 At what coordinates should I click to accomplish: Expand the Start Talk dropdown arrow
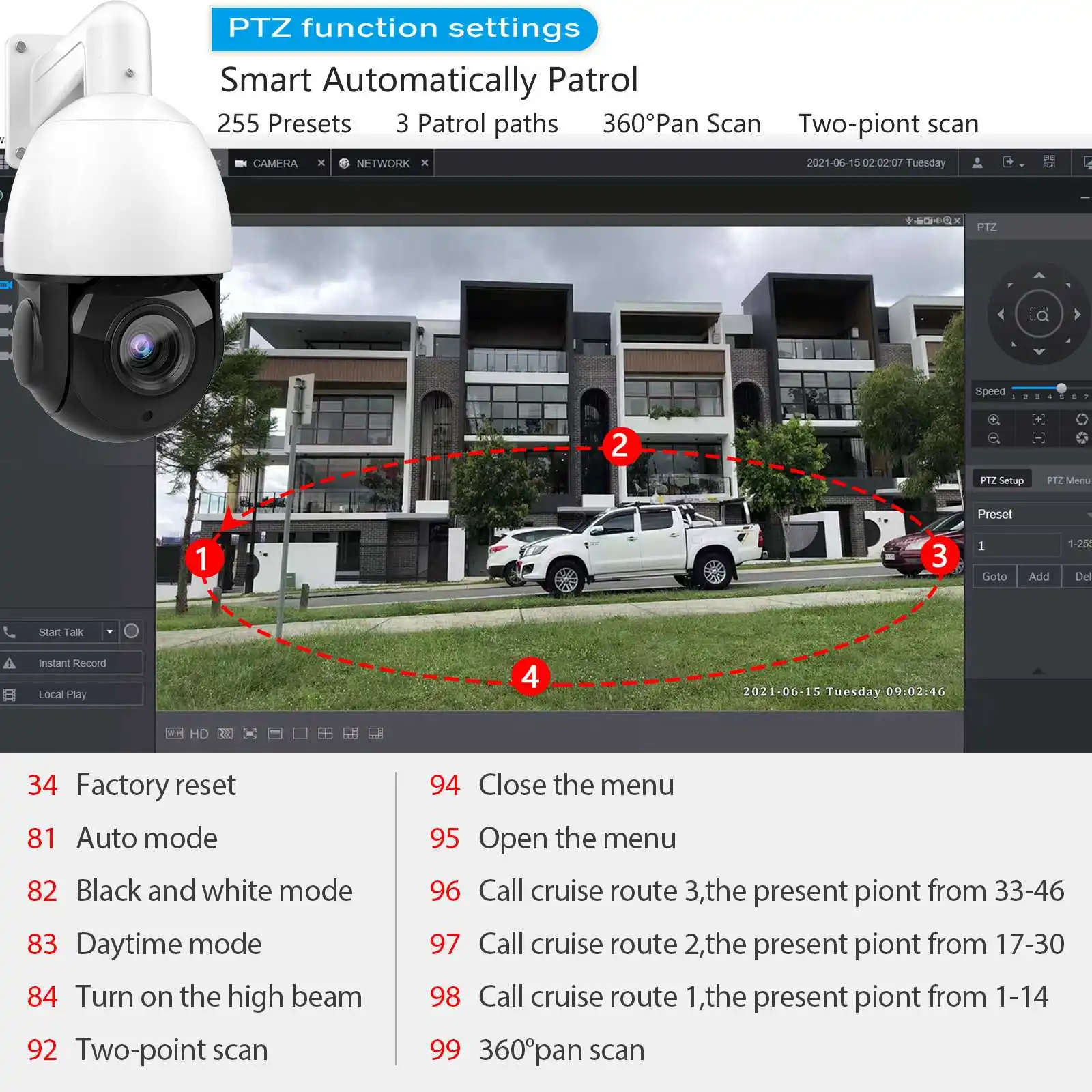[x=110, y=632]
